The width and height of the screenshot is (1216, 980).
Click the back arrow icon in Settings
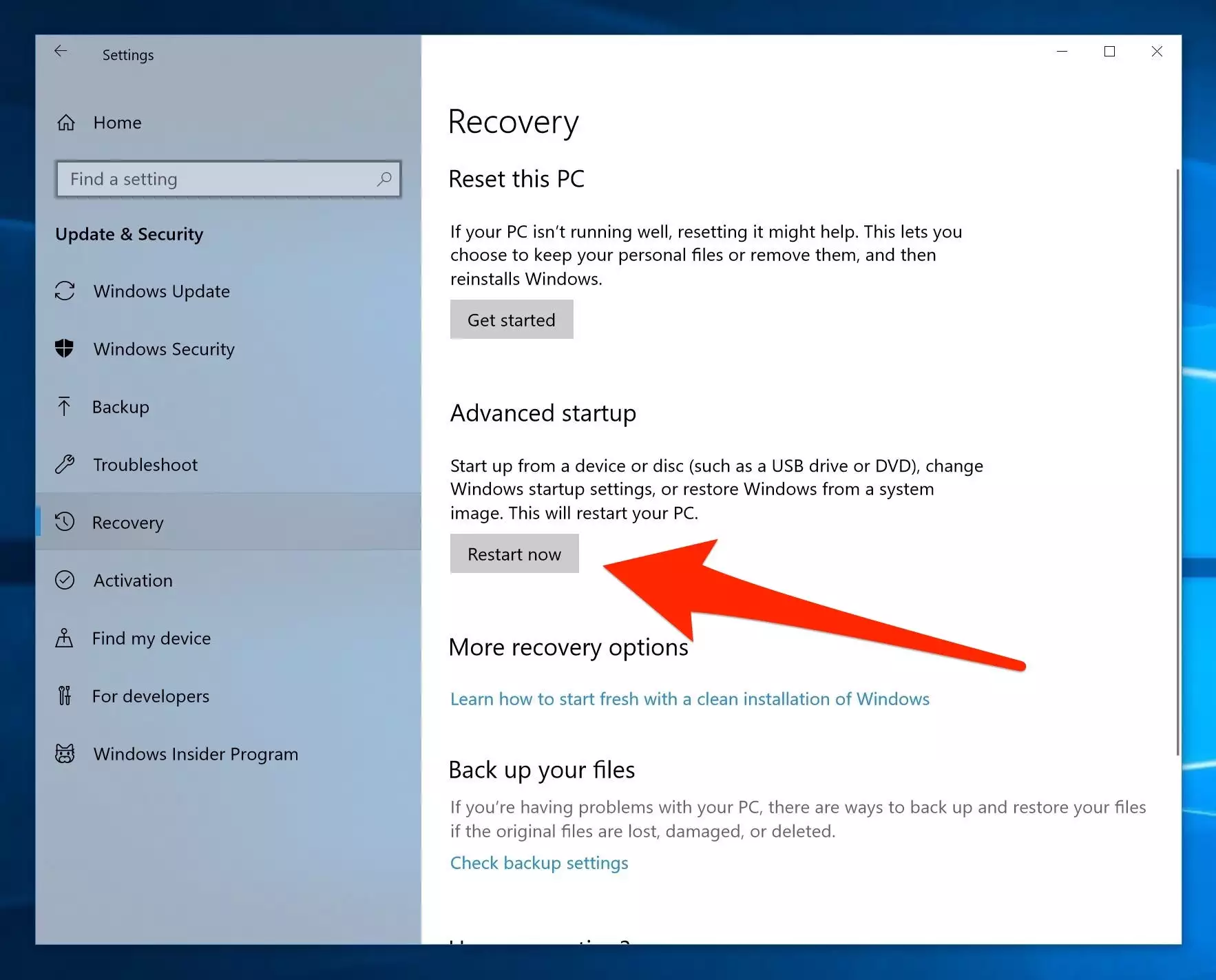point(61,52)
